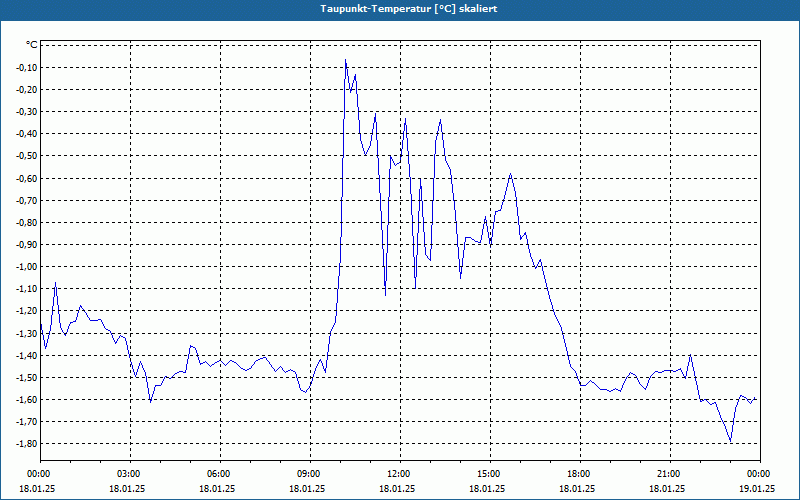Click the °C unit label on the y-axis

point(31,45)
